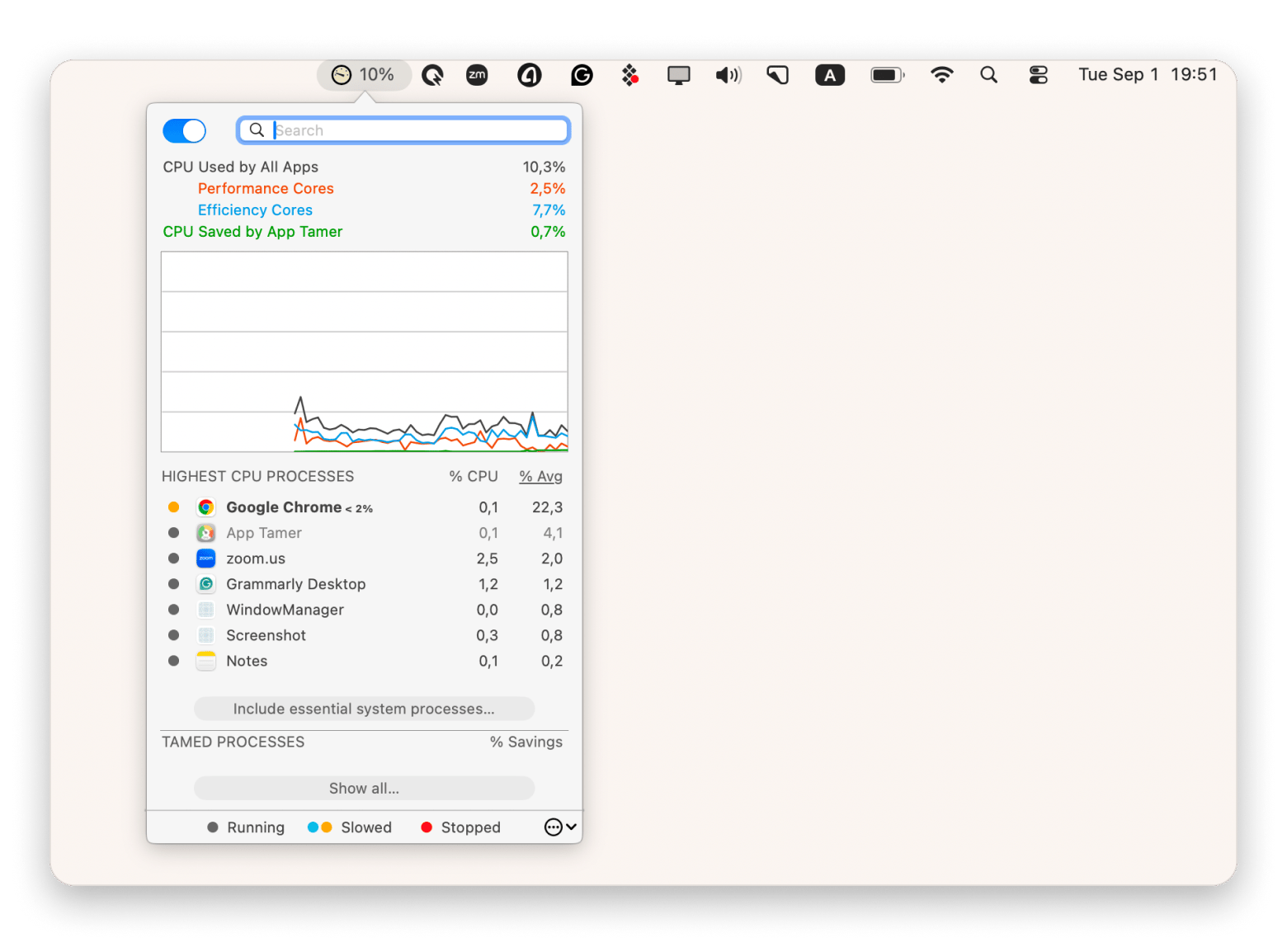Click the status dot beside zoom.us

(x=173, y=558)
